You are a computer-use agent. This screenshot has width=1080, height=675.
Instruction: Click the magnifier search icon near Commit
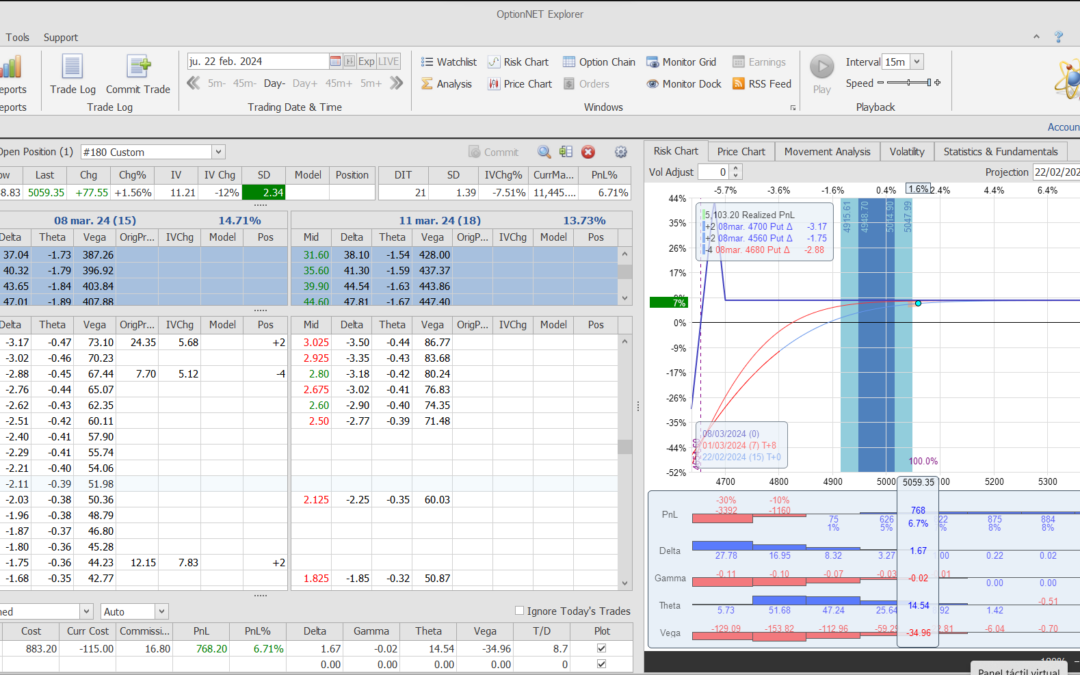[544, 152]
